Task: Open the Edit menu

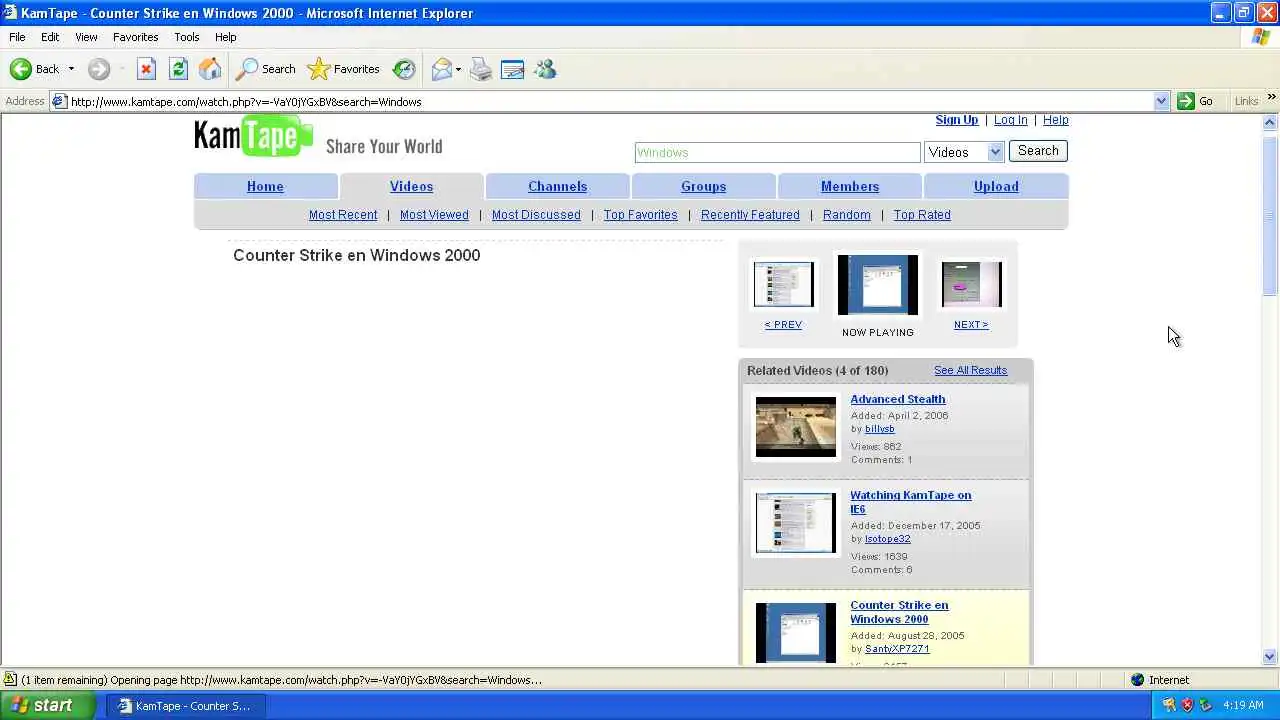Action: click(x=50, y=37)
